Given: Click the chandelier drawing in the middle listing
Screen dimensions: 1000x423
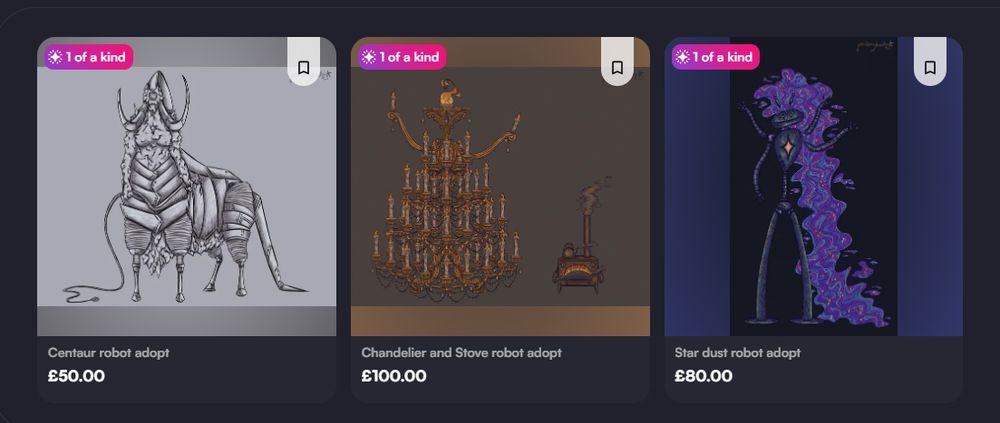Looking at the screenshot, I should click(x=445, y=200).
